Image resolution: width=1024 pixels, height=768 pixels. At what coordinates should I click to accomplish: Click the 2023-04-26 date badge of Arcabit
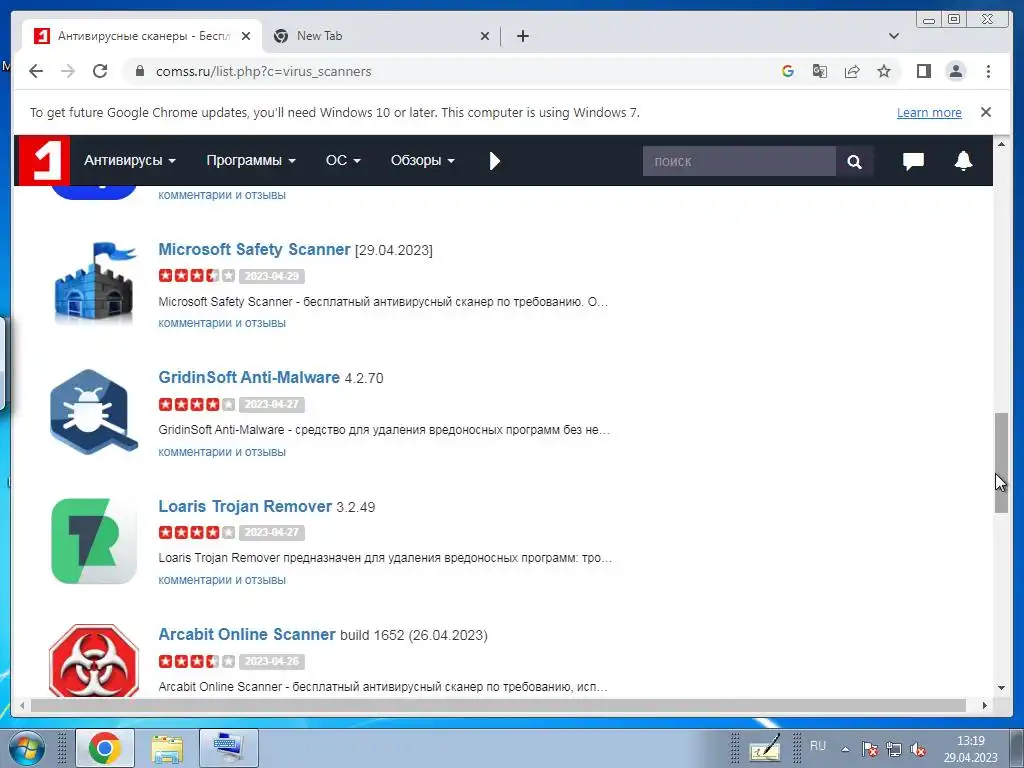point(272,661)
